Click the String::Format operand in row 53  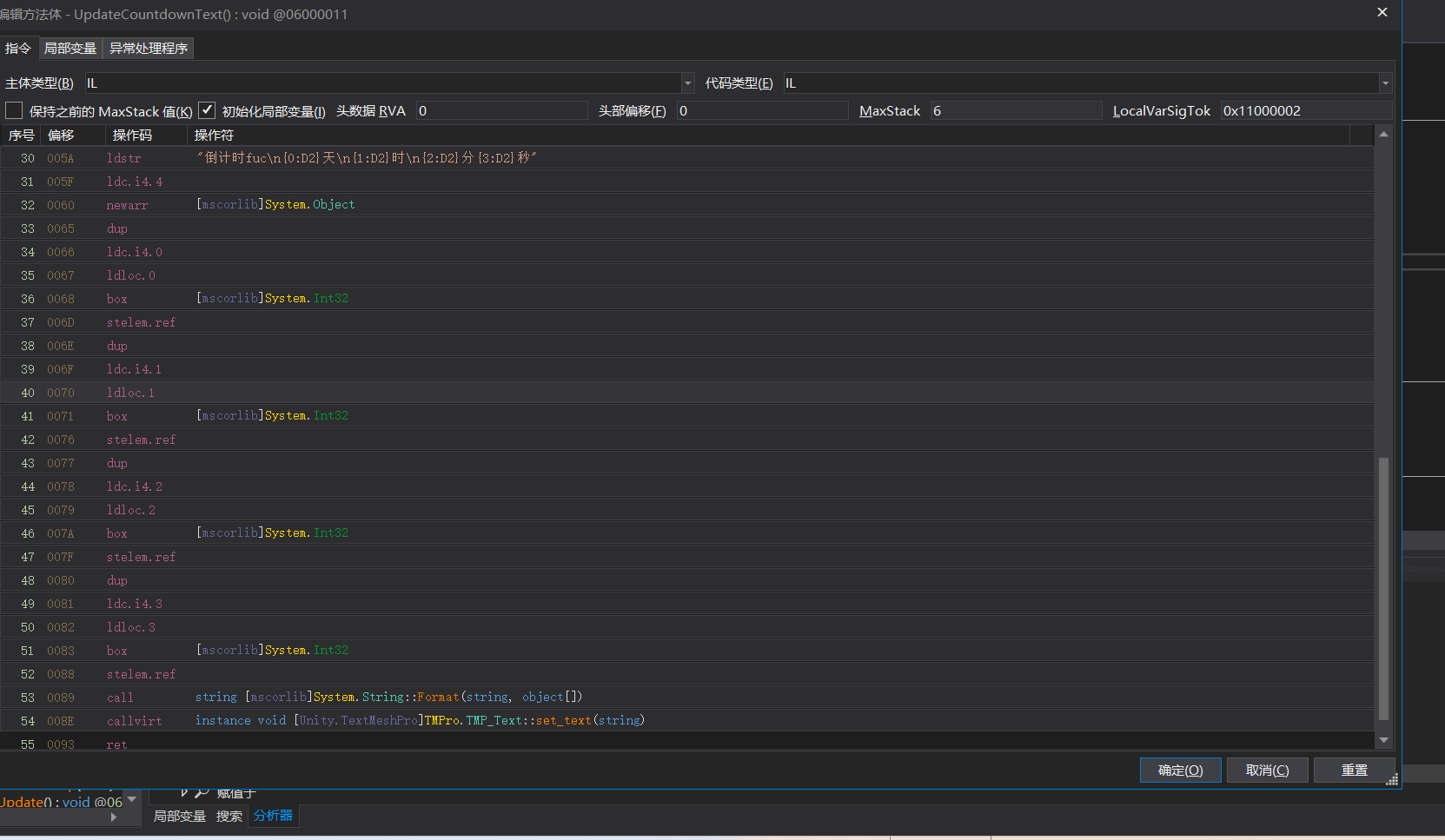pyautogui.click(x=389, y=698)
